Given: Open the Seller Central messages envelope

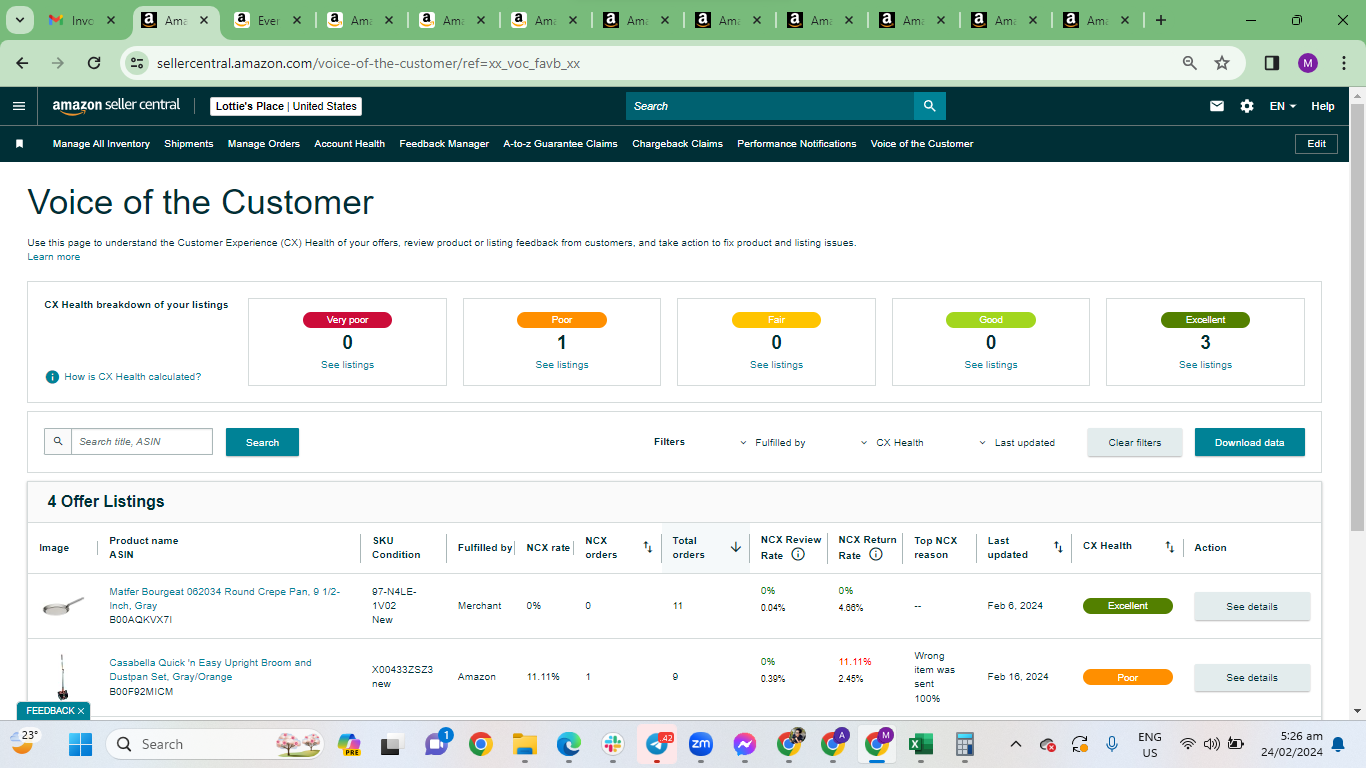Looking at the screenshot, I should (x=1217, y=106).
